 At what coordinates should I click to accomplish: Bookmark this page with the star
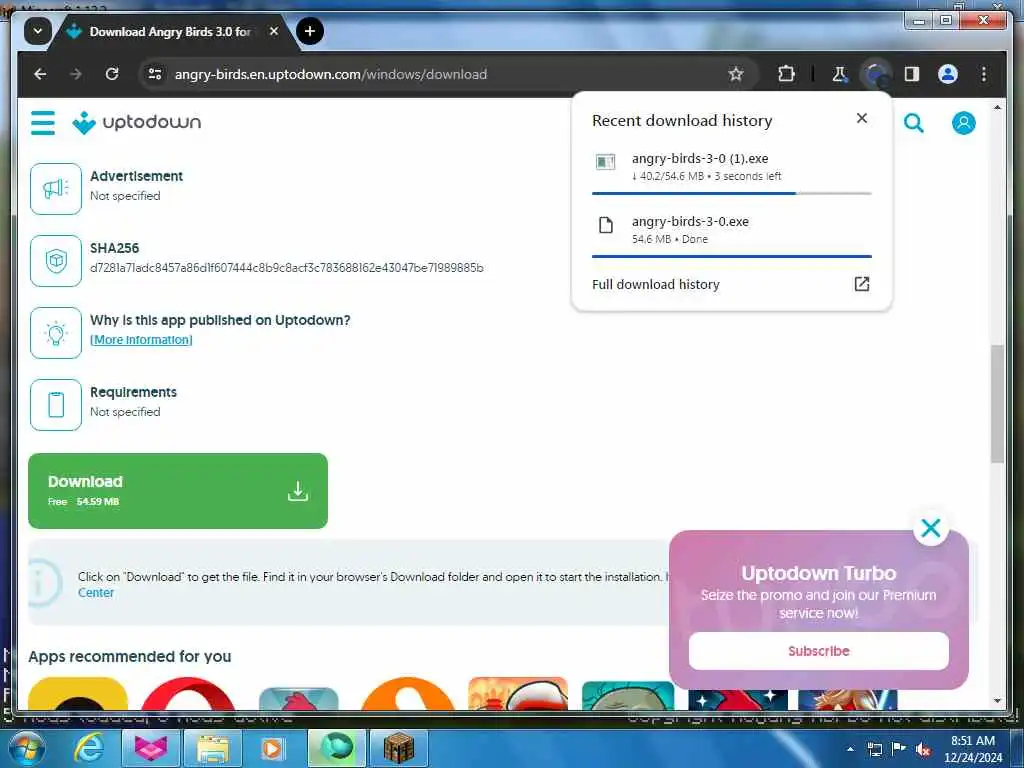coord(736,74)
